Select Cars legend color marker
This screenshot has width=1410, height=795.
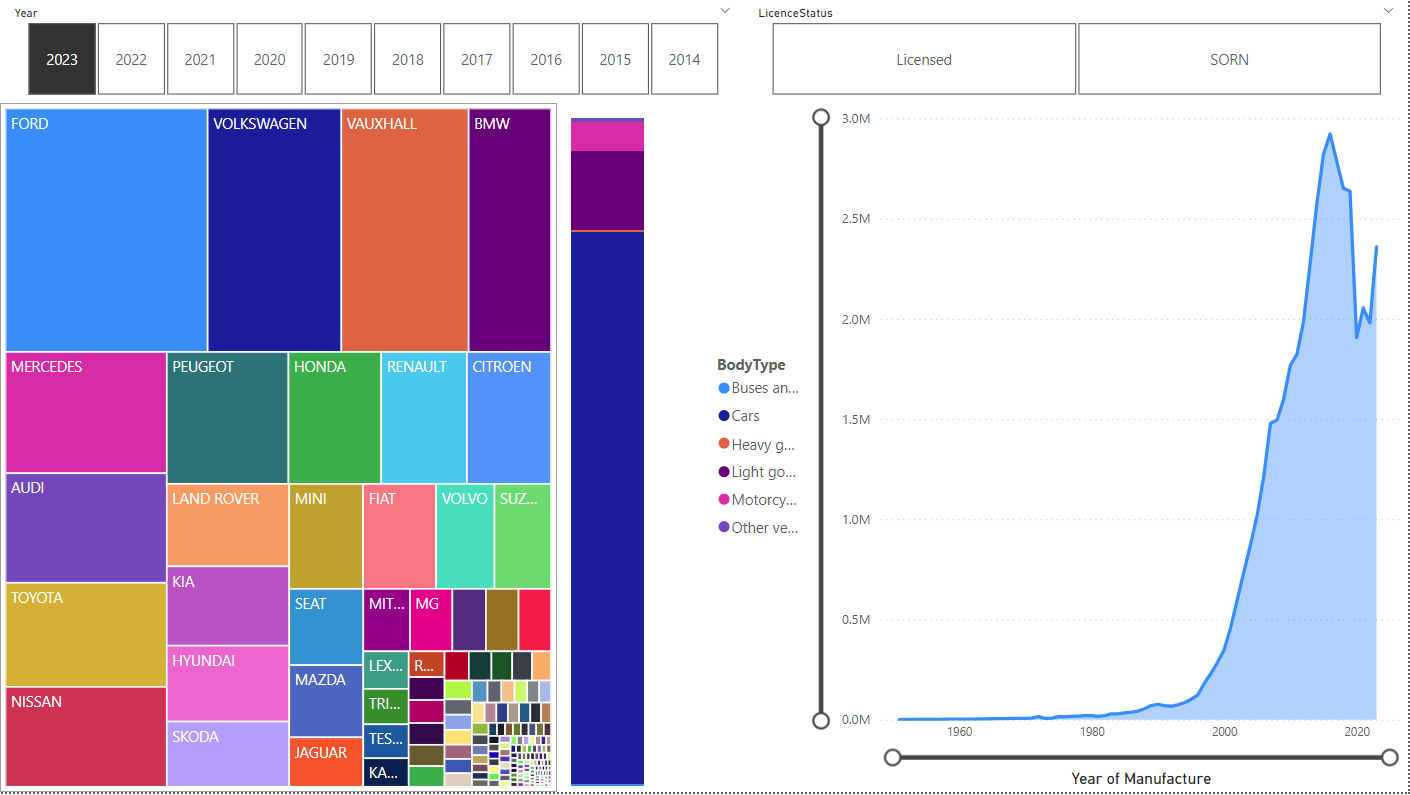tap(724, 416)
